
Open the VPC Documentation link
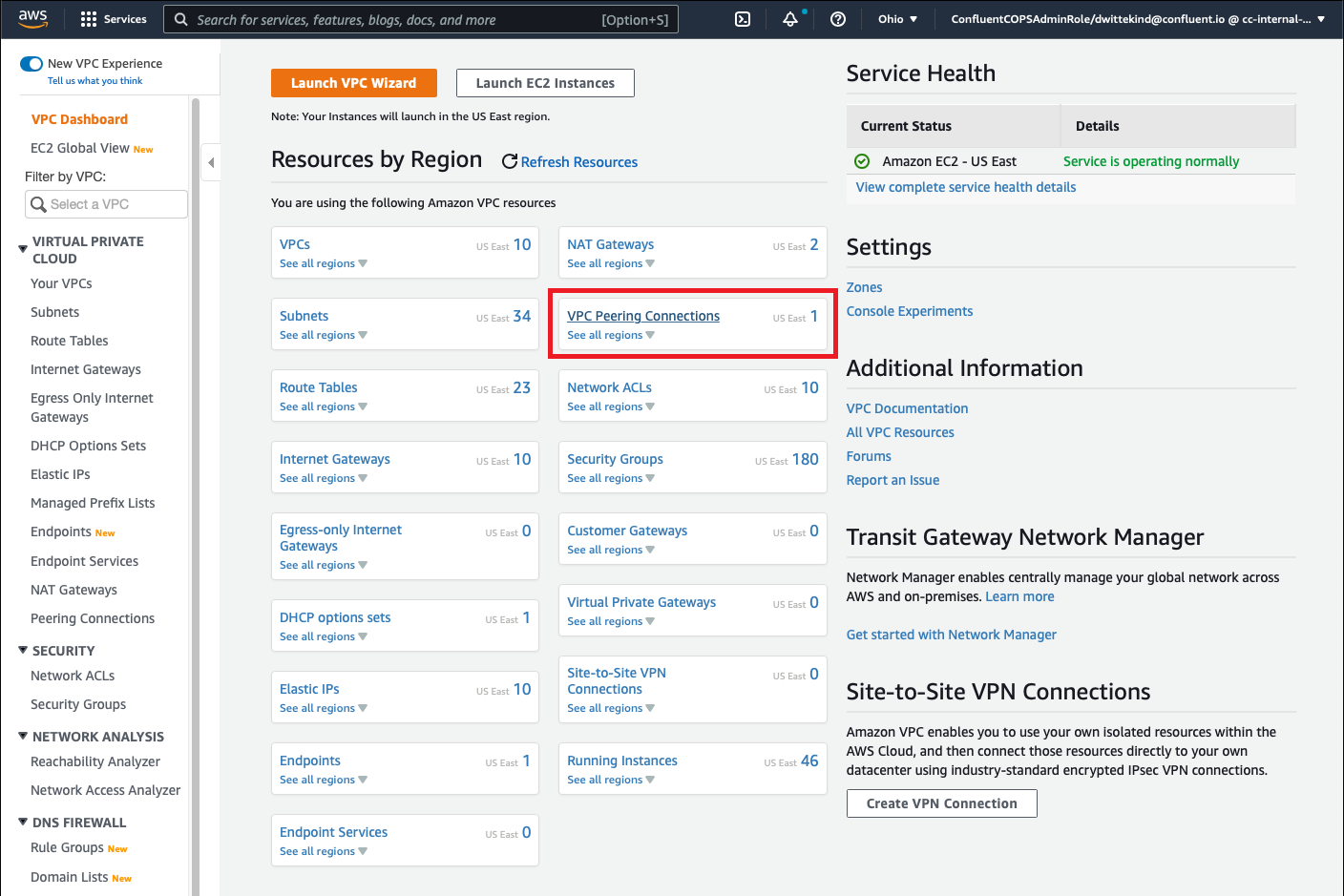click(x=908, y=408)
